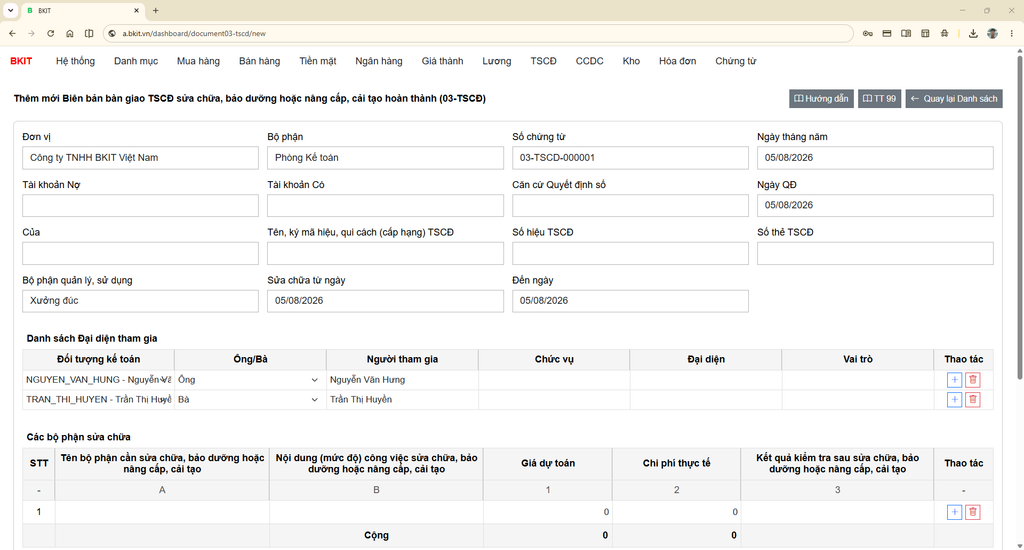Click the Hướng dẫn button
Viewport: 1024px width, 550px height.
tap(821, 99)
